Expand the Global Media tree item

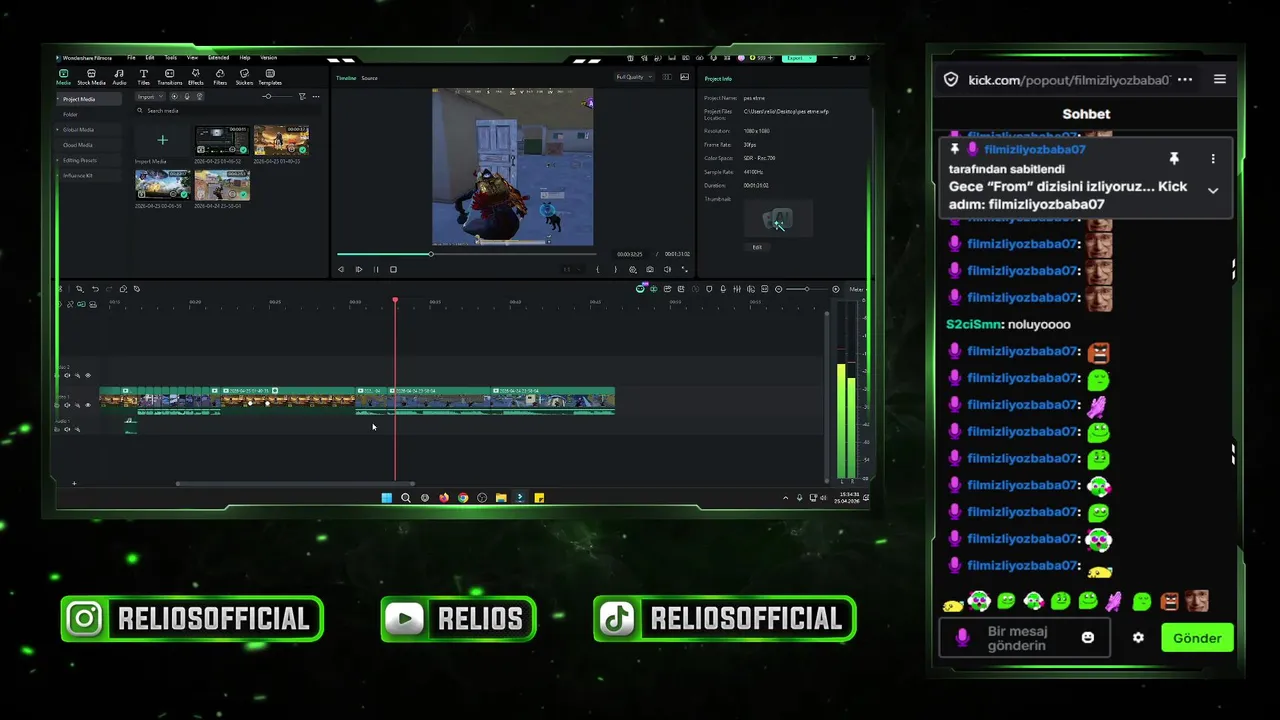(x=58, y=130)
